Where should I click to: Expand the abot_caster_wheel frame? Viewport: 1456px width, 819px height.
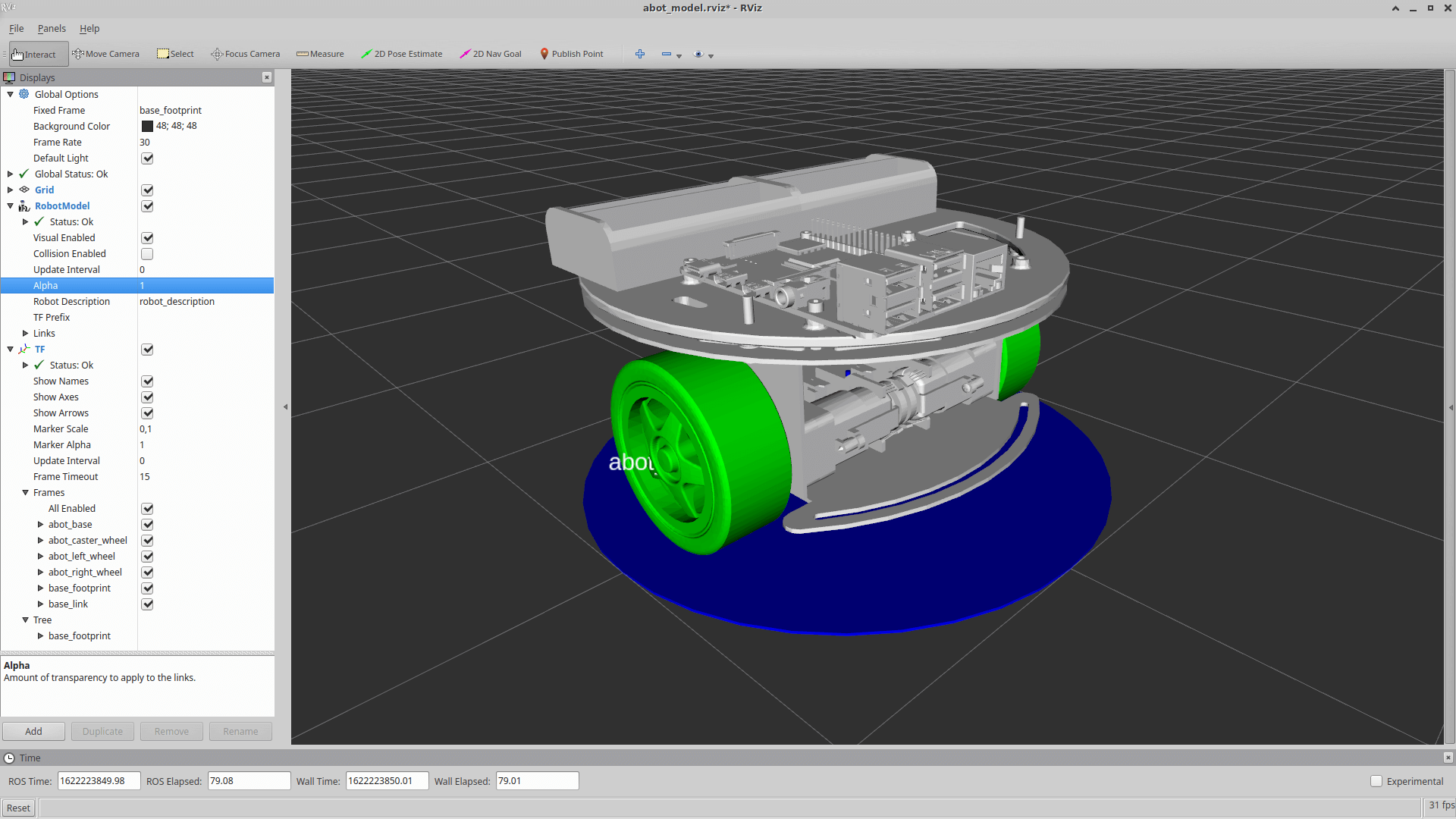40,541
